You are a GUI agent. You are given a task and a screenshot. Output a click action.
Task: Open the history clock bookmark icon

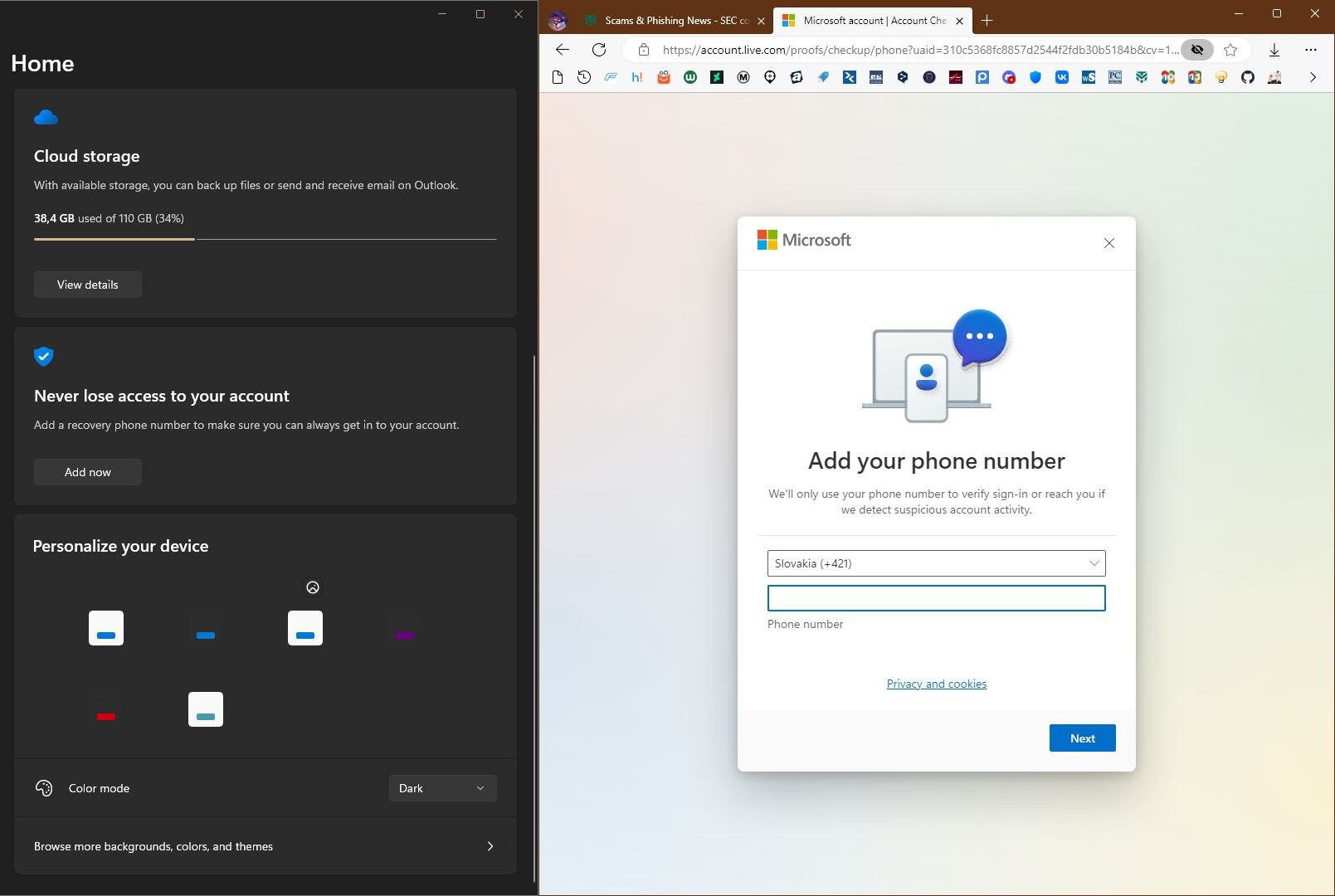[x=584, y=77]
